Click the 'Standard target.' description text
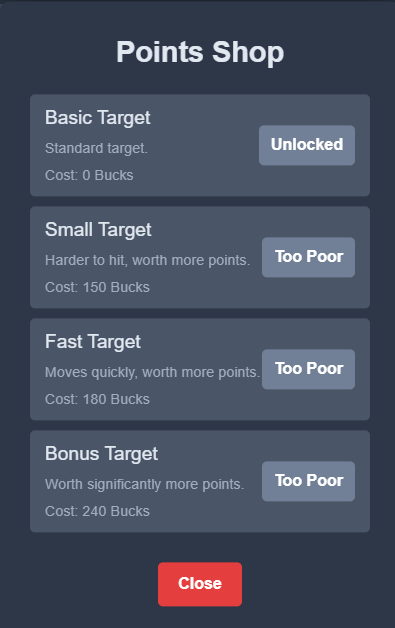The image size is (395, 628). click(96, 148)
